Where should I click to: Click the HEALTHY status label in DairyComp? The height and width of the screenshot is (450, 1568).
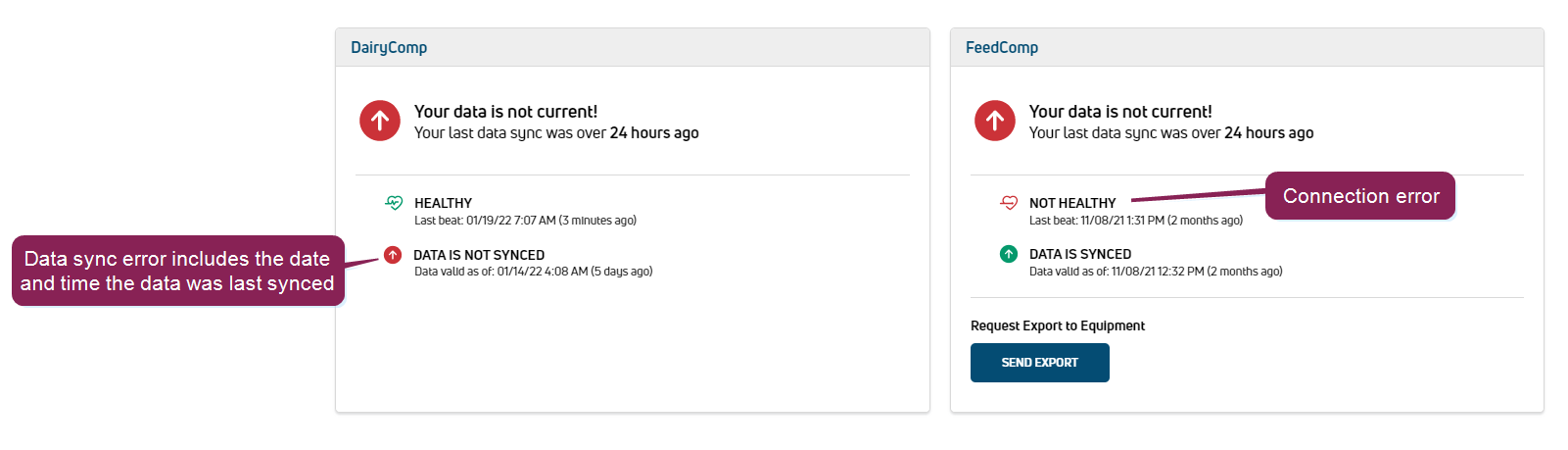443,203
